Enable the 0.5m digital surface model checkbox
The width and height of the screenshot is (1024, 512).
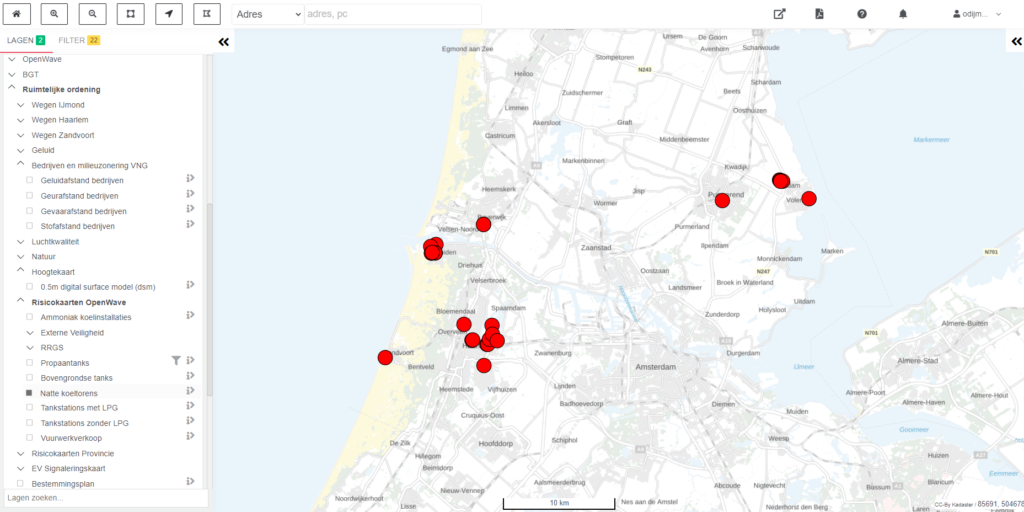tap(29, 287)
